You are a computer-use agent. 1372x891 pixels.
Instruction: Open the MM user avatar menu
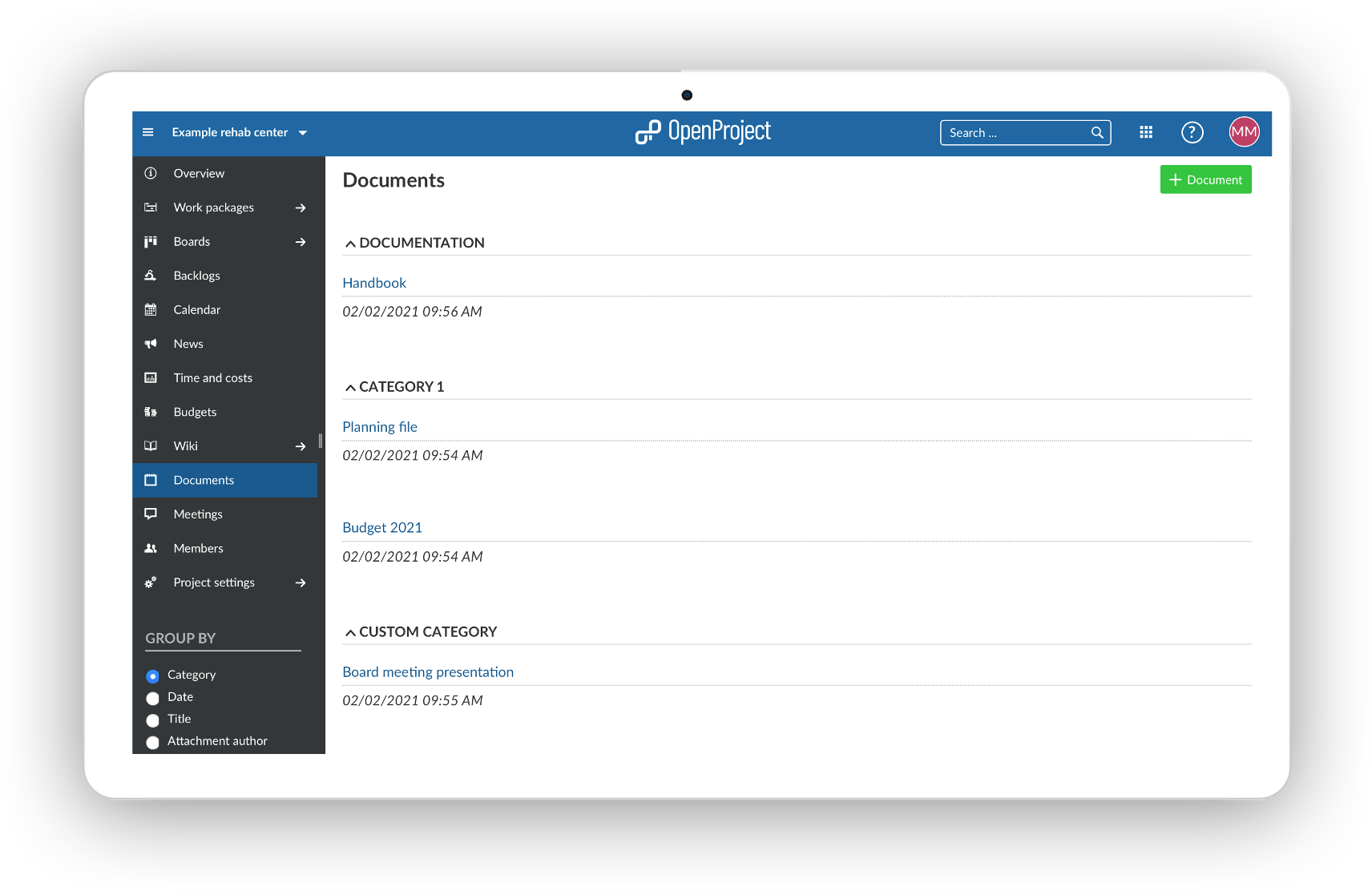click(x=1244, y=132)
